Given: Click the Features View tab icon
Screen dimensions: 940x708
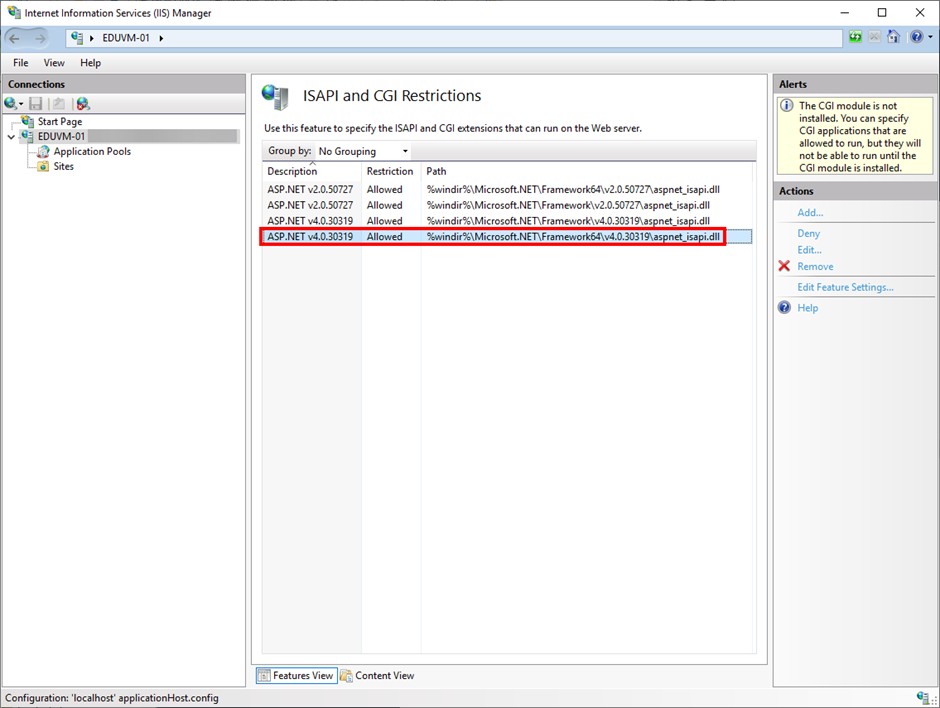Looking at the screenshot, I should [x=264, y=676].
